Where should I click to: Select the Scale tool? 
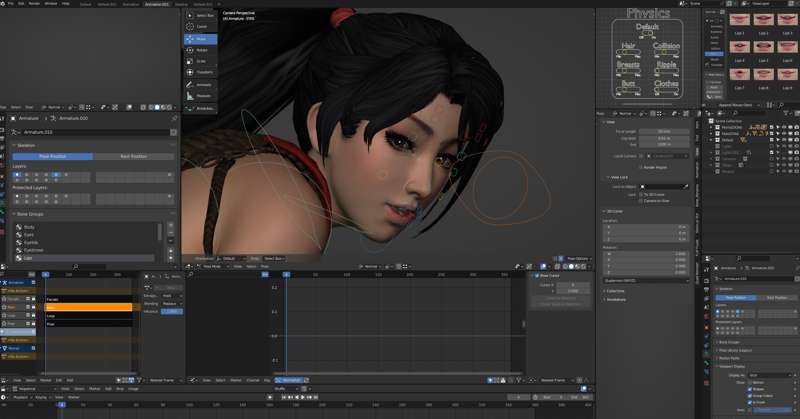click(x=200, y=61)
